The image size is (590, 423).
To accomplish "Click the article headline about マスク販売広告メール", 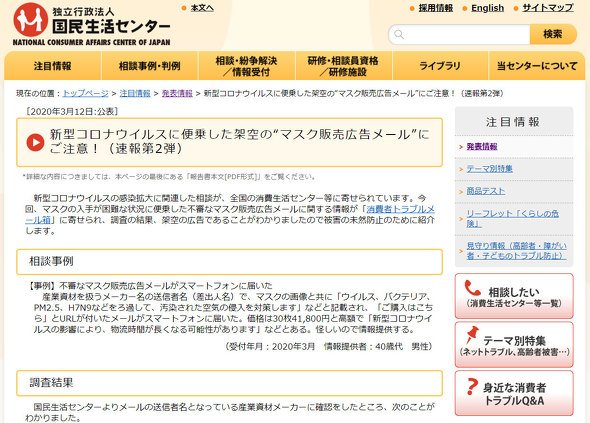I will (239, 142).
